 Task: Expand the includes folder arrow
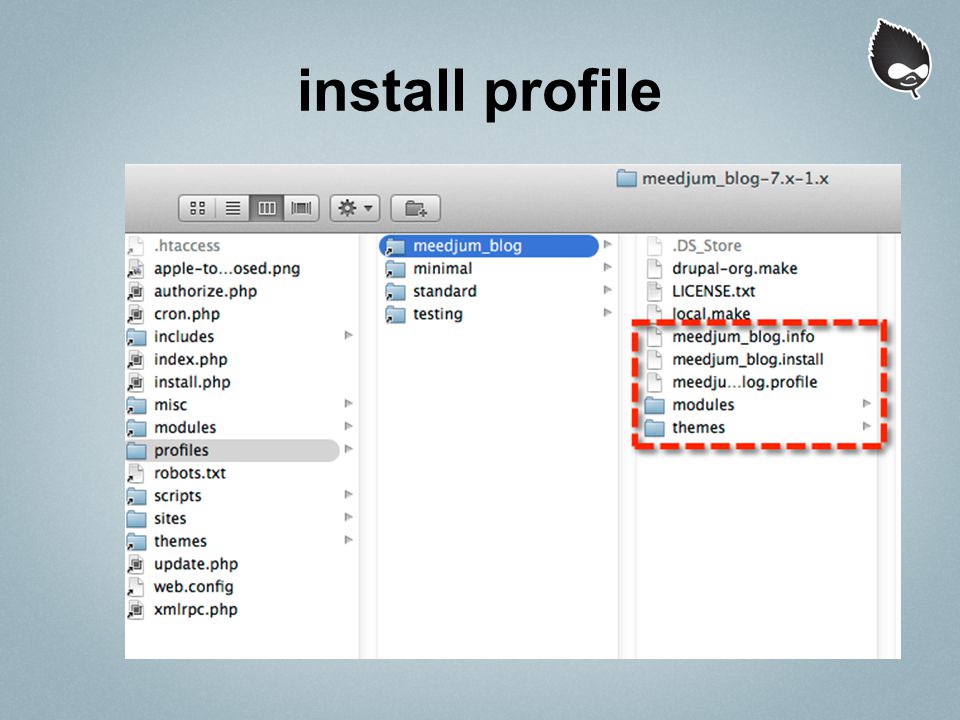(348, 336)
